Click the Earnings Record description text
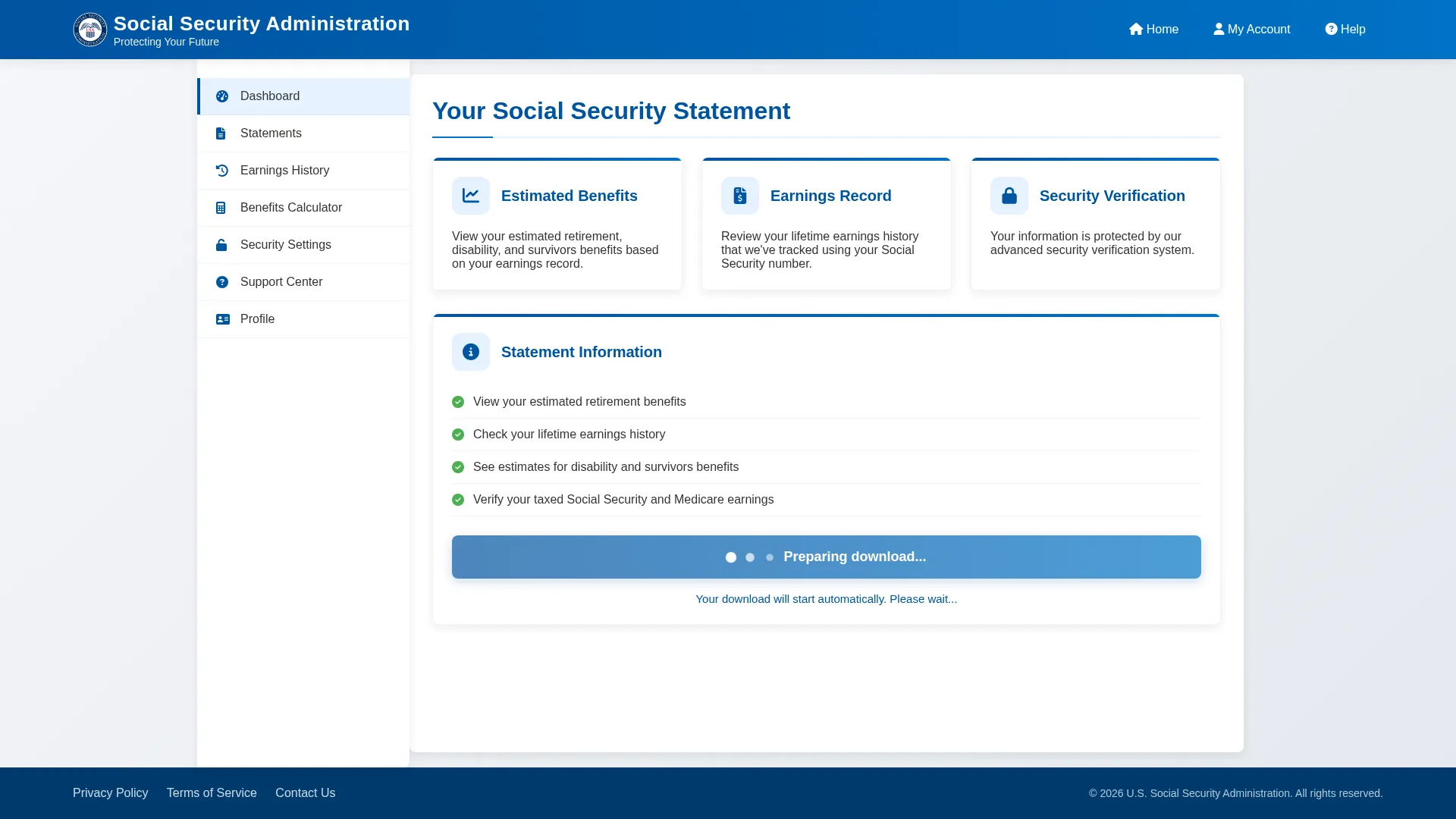 820,250
